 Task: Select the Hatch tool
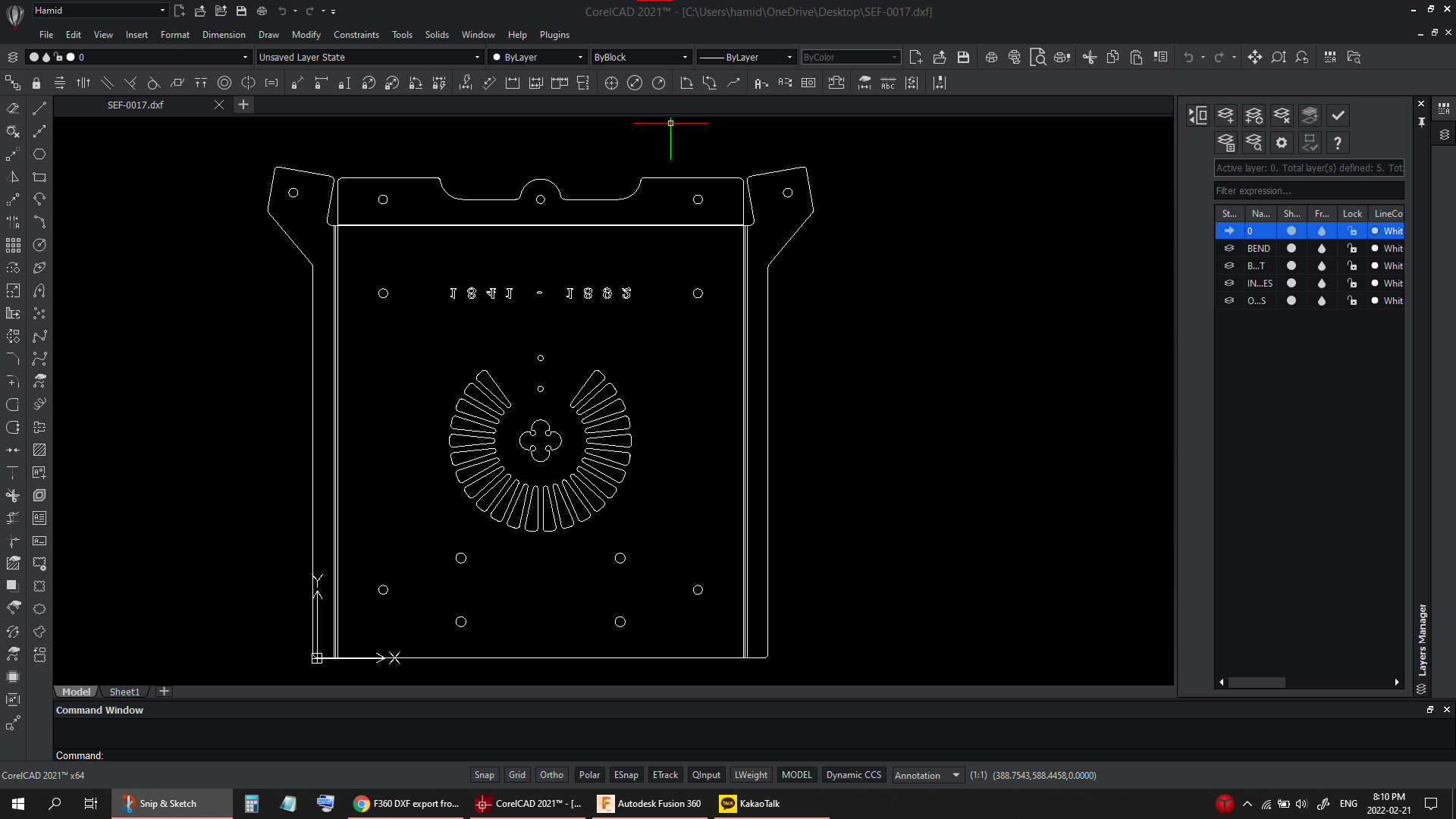tap(39, 450)
